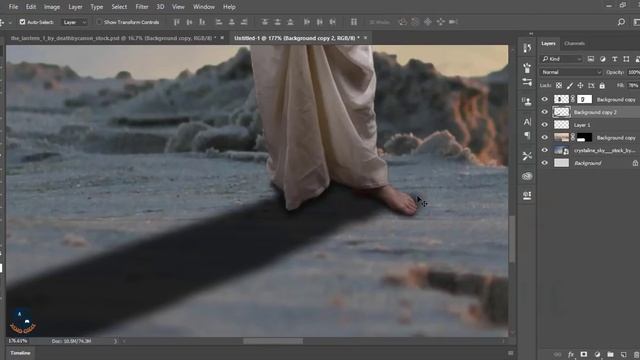Screen dimensions: 640x360
Task: Open the Auto-Select Layer dropdown
Action: click(x=74, y=22)
